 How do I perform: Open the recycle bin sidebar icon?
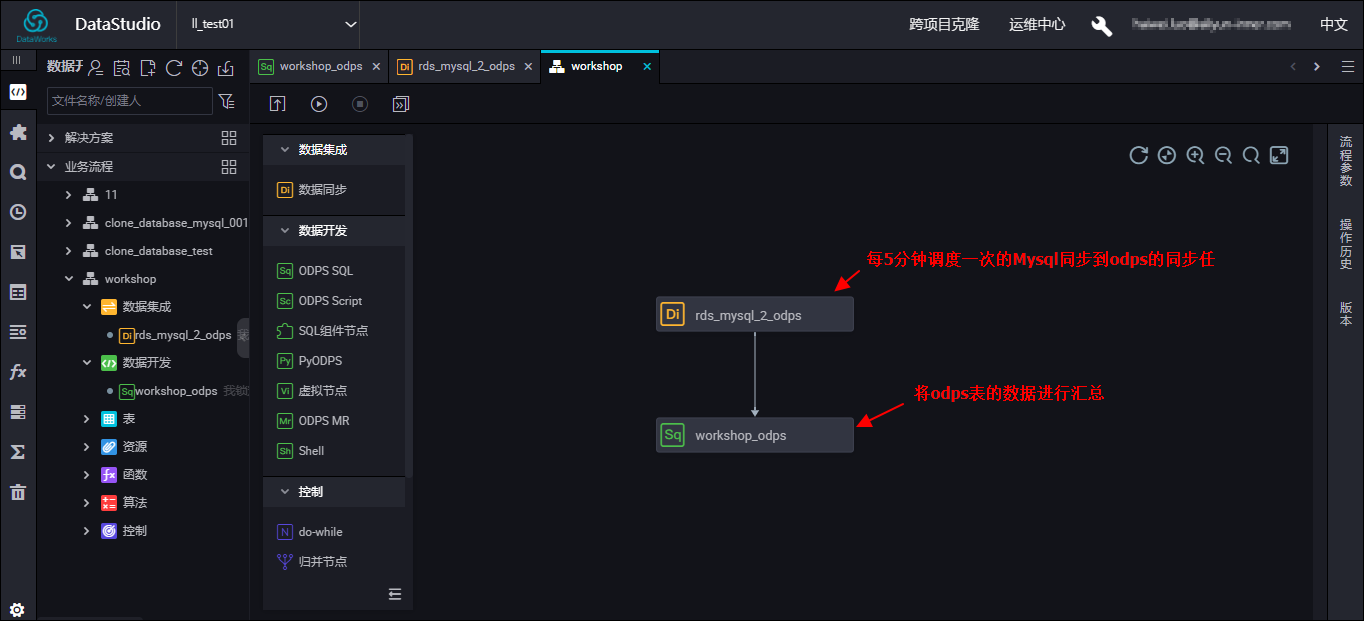pyautogui.click(x=18, y=492)
